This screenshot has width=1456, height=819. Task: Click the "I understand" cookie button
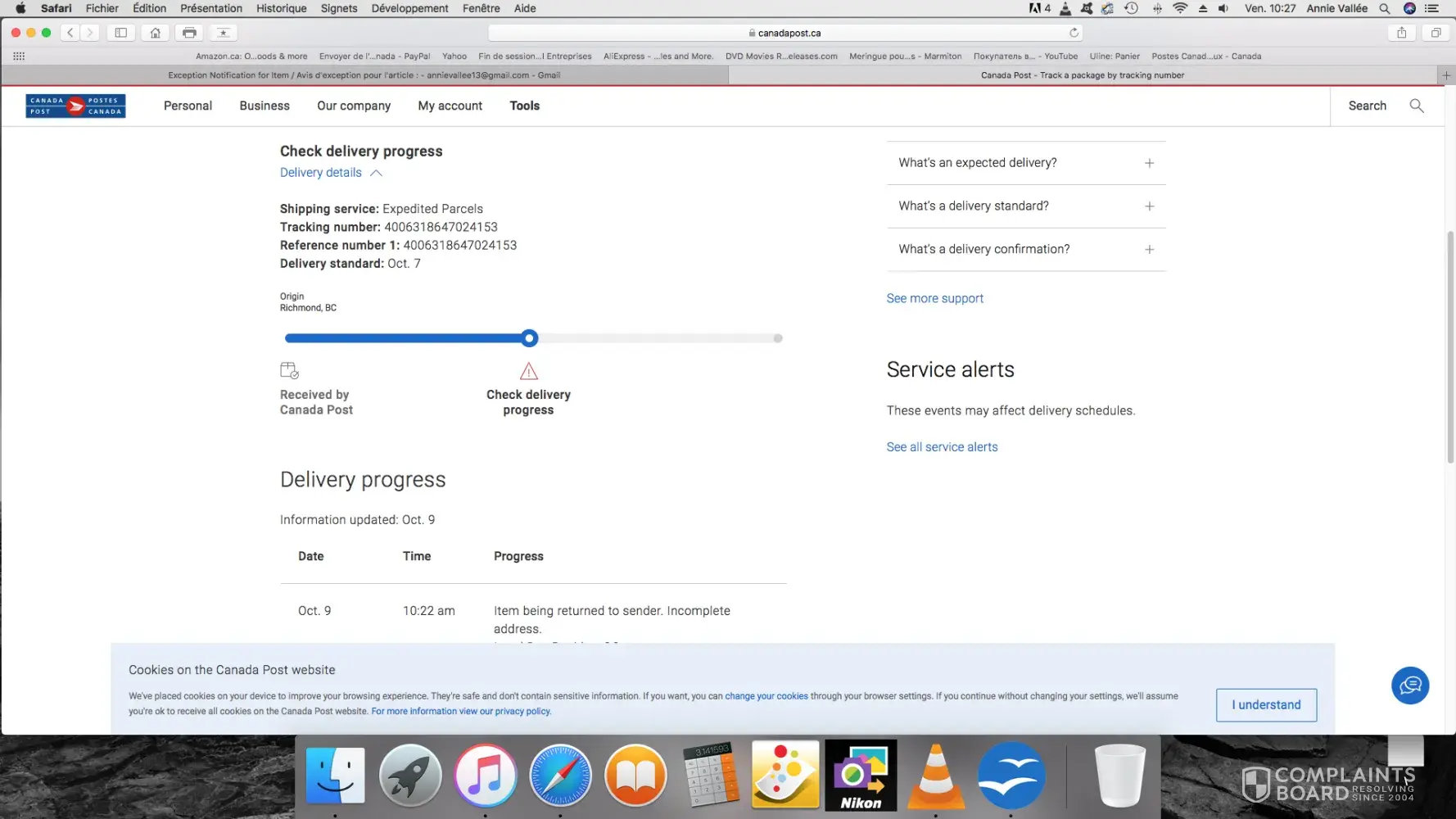(x=1266, y=705)
